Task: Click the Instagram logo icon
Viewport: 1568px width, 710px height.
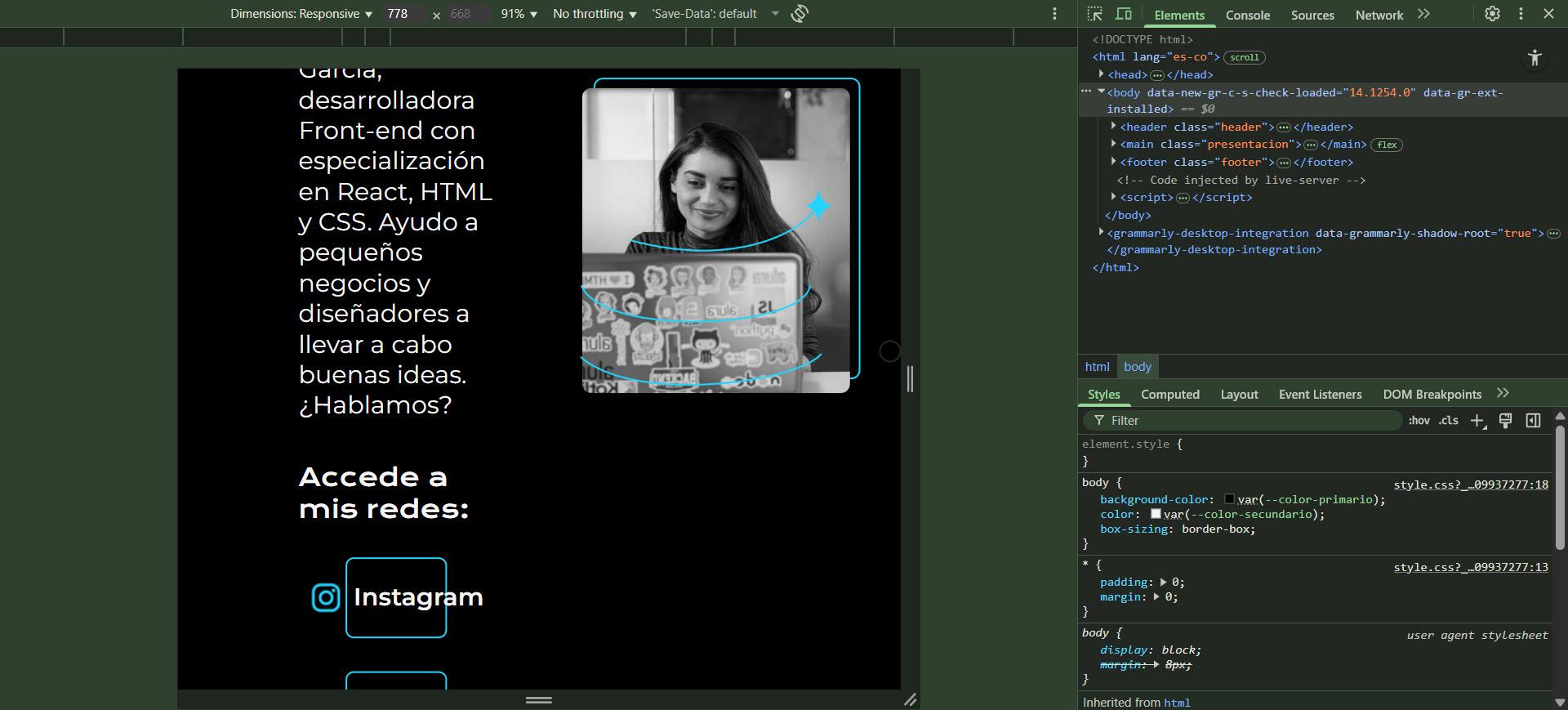Action: (326, 597)
